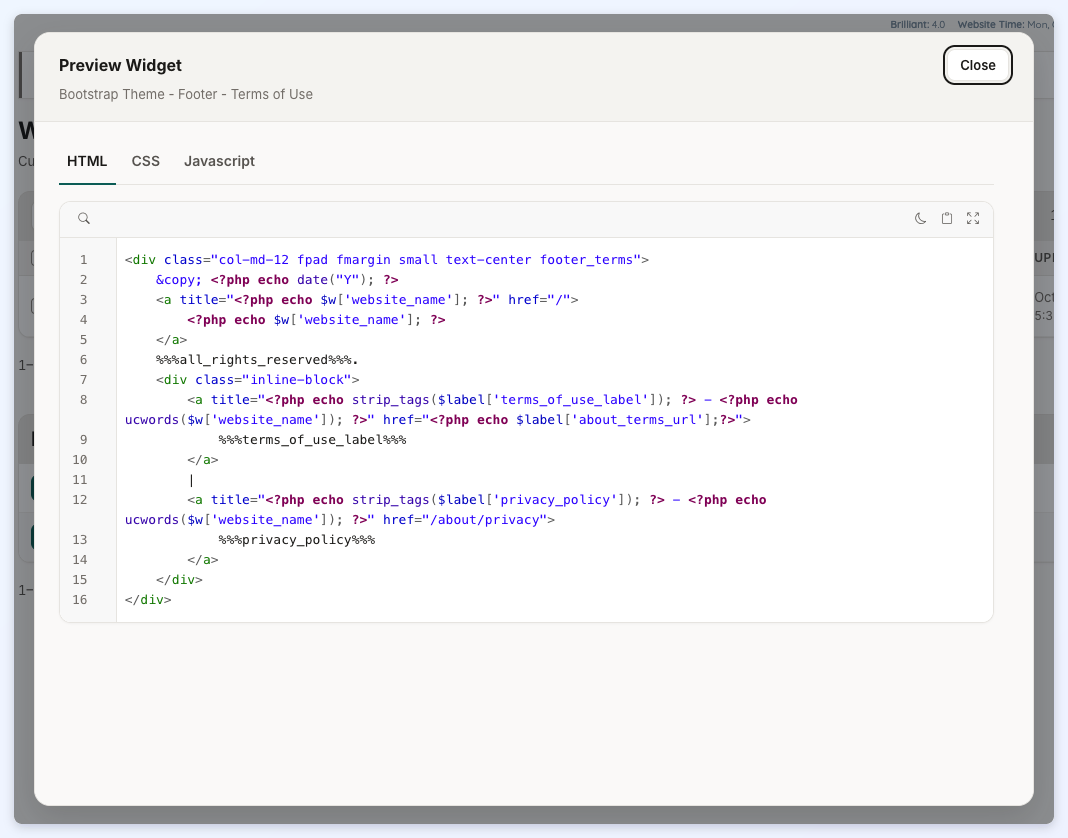Close the Preview Widget dialog
Viewport: 1068px width, 838px height.
(977, 65)
